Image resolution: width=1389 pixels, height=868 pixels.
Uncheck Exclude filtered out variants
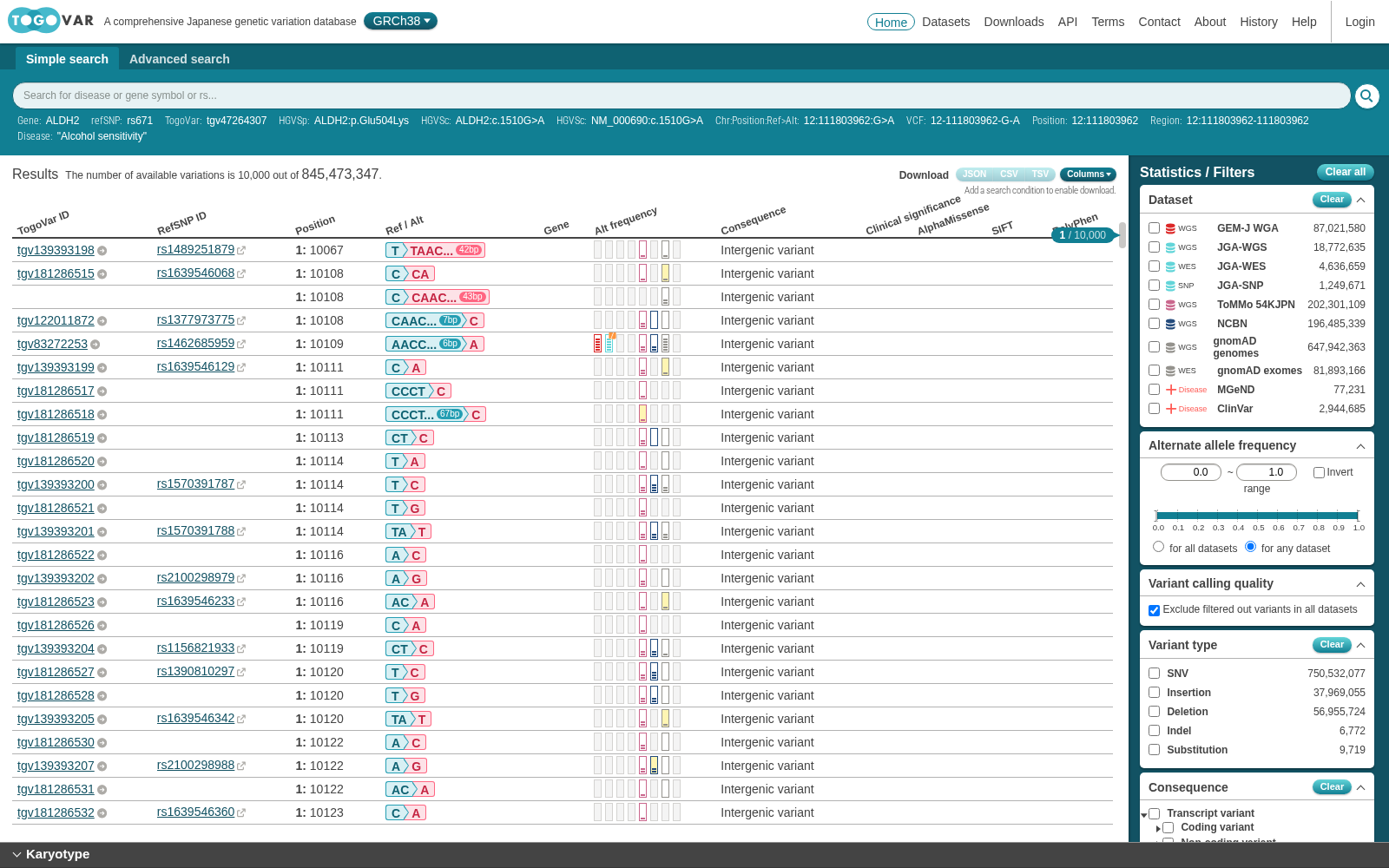(x=1154, y=610)
